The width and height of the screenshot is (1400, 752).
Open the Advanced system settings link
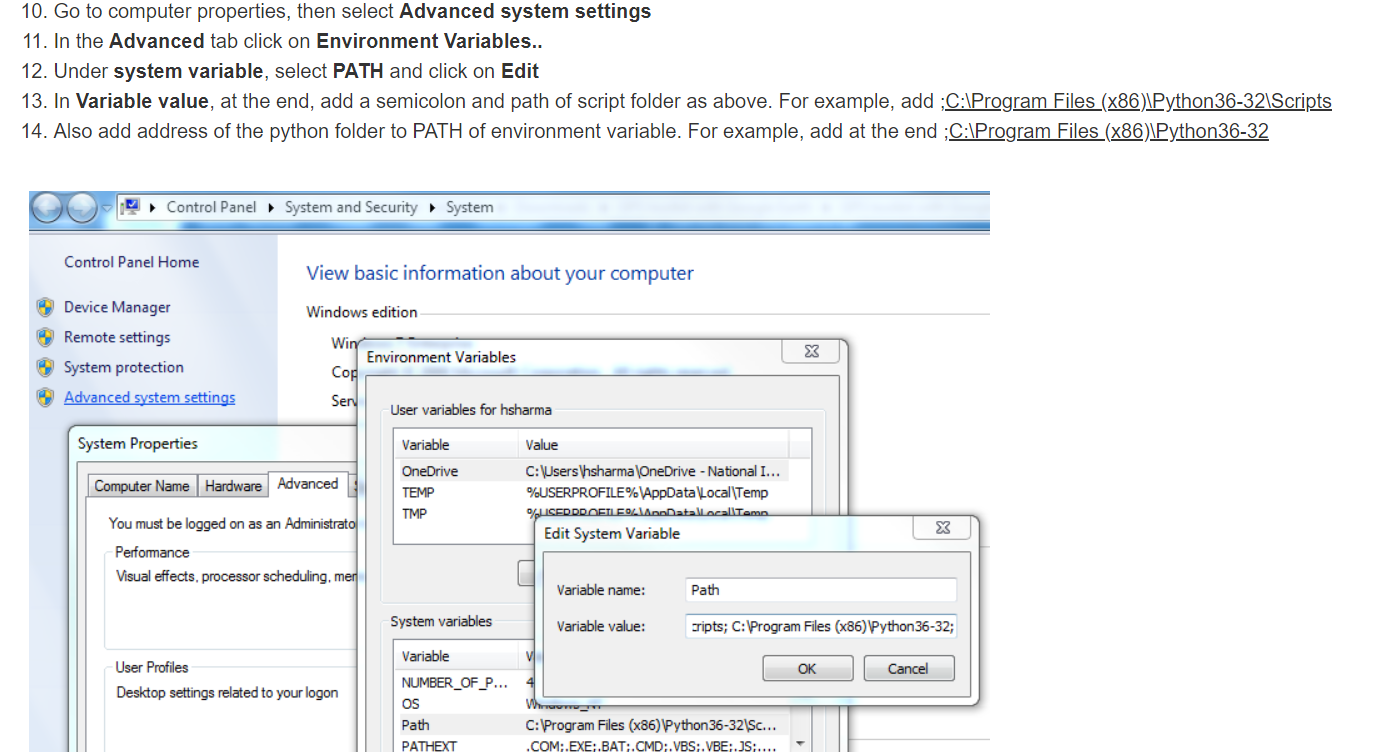click(x=149, y=397)
